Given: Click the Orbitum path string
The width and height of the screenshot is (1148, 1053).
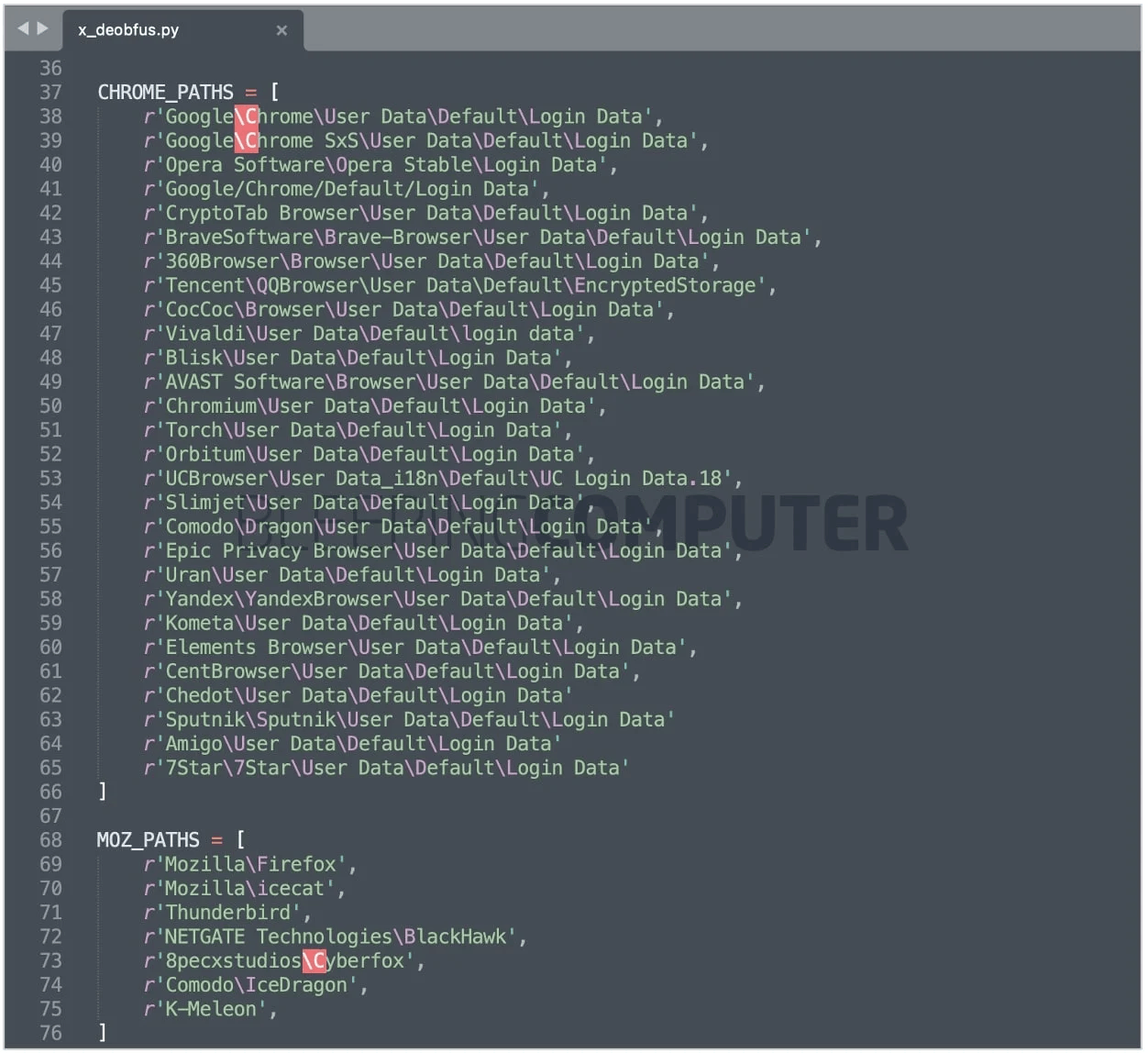Looking at the screenshot, I should pos(365,454).
